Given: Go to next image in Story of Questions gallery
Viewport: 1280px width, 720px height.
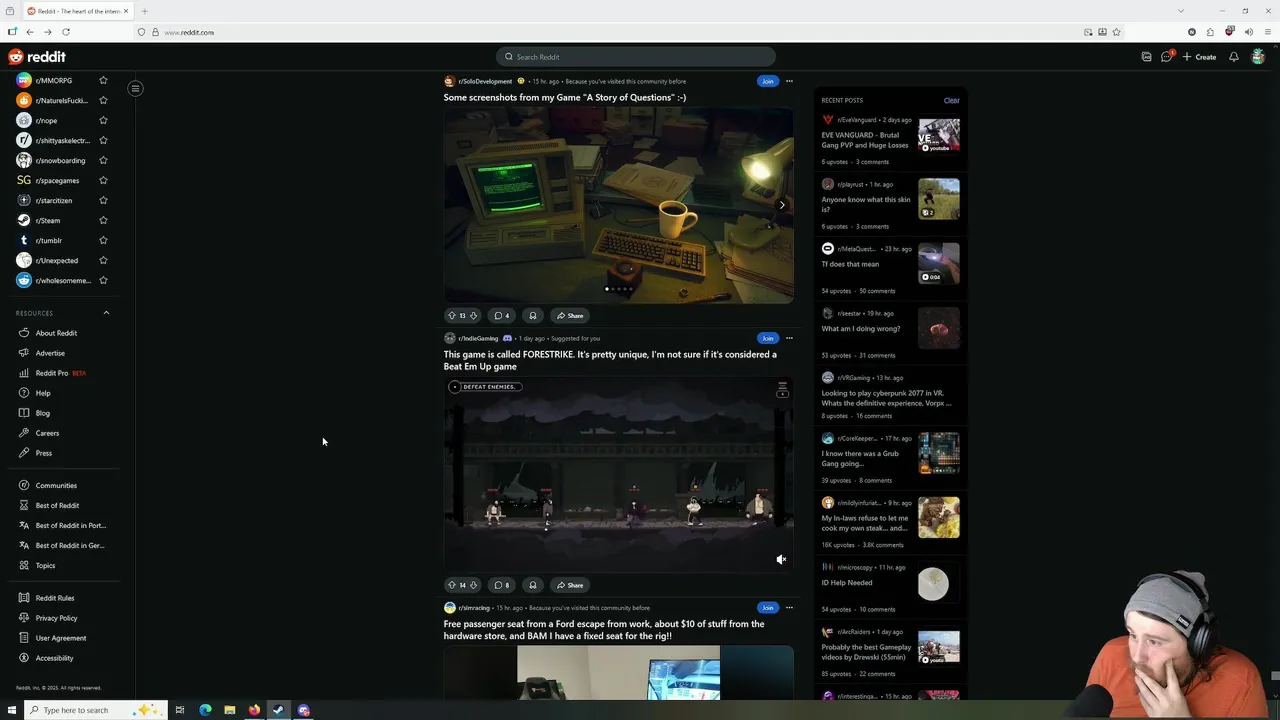Looking at the screenshot, I should [x=782, y=205].
